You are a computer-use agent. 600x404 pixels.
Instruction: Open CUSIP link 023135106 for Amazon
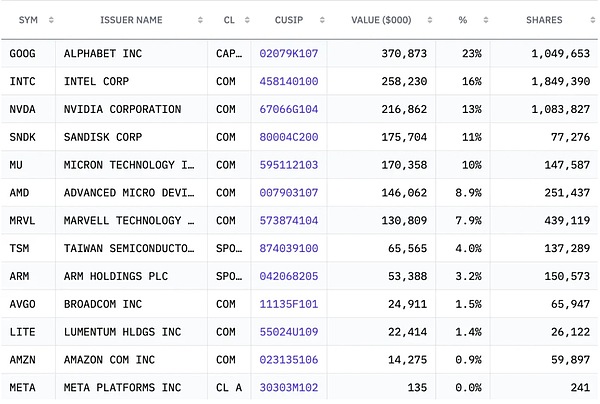click(x=289, y=360)
